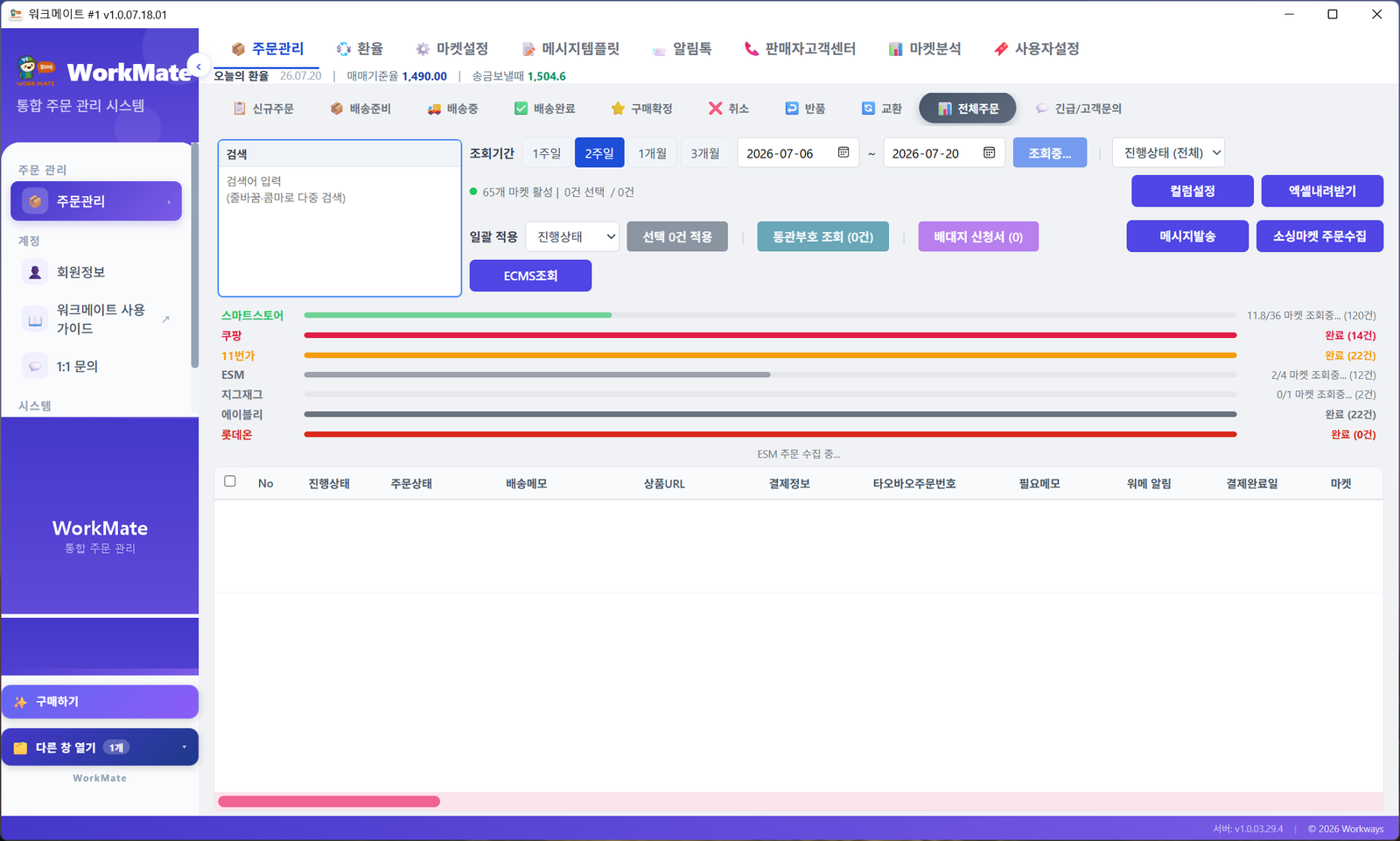
Task: Click the 사용자설정 pin icon
Action: point(1001,49)
